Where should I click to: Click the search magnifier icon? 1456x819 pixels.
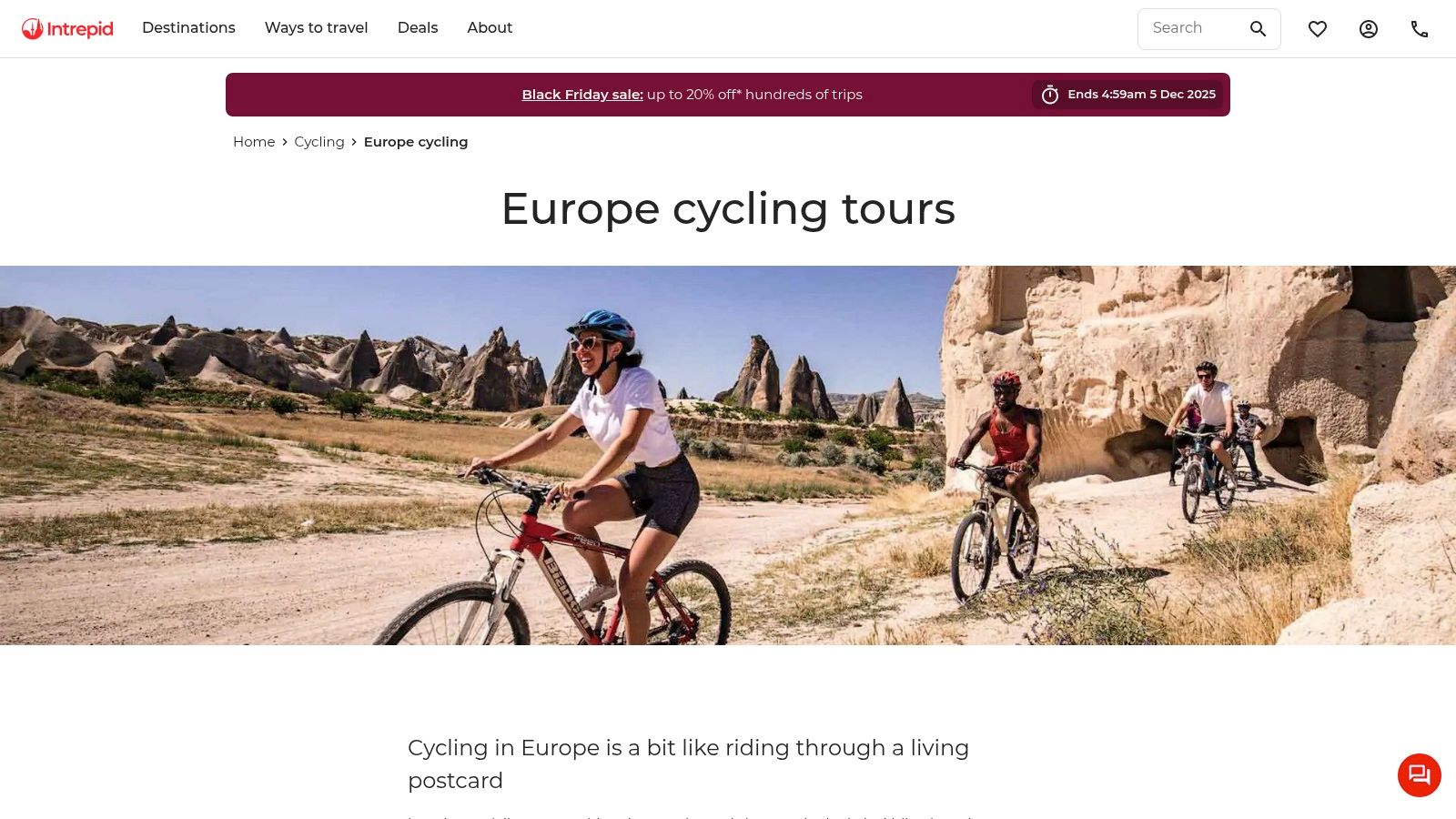tap(1258, 29)
